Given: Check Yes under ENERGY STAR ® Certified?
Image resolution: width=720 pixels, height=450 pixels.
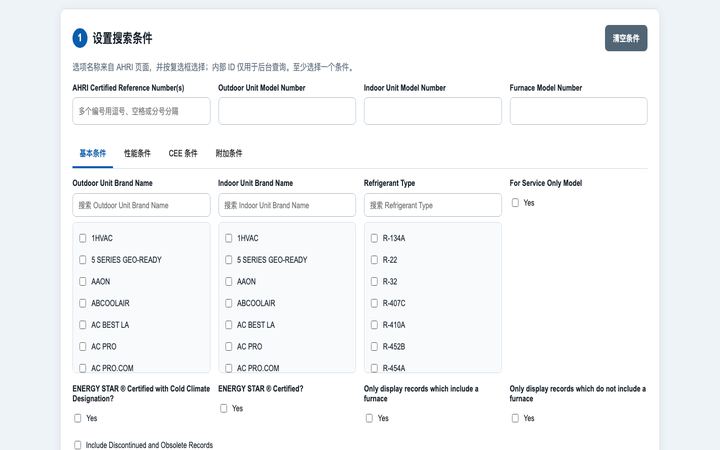Looking at the screenshot, I should 224,408.
